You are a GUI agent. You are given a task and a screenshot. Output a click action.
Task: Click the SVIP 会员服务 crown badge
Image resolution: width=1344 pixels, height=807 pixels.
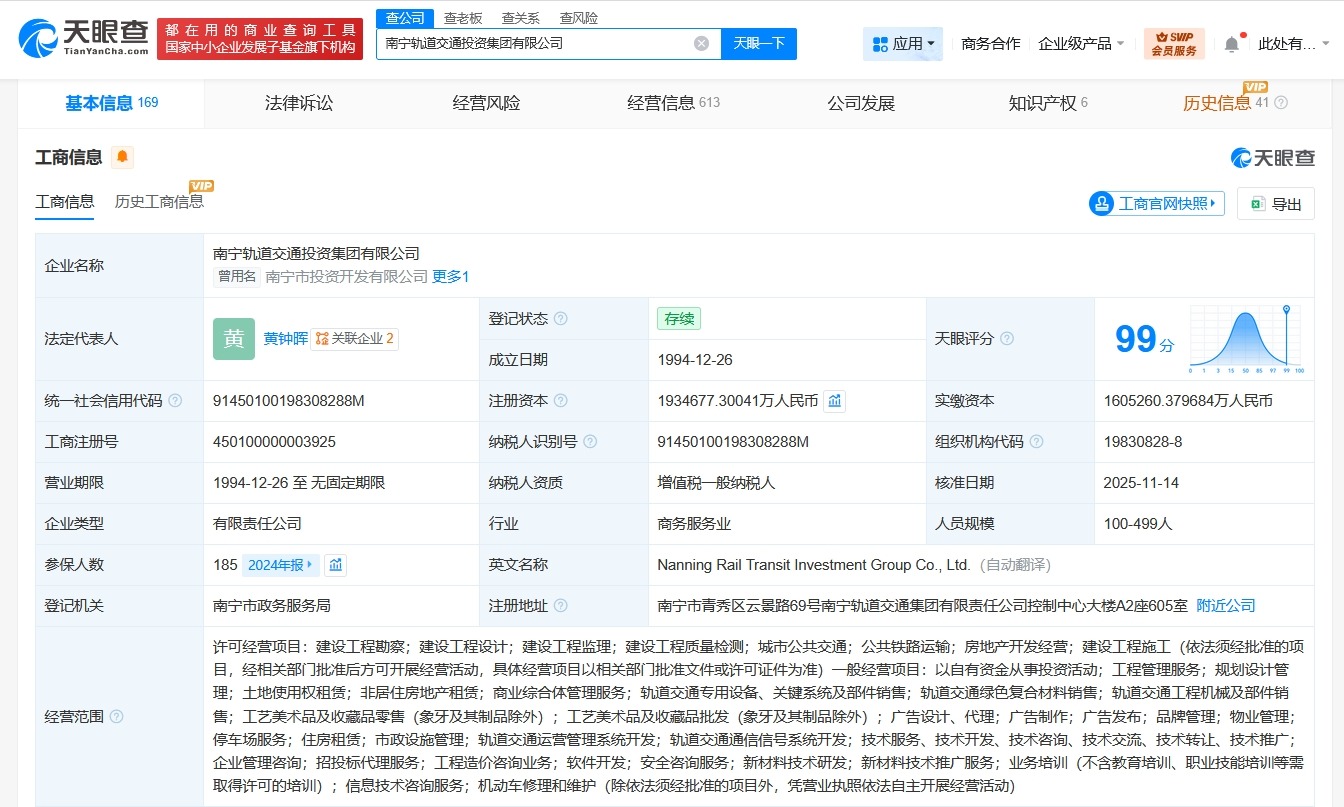(x=1174, y=42)
